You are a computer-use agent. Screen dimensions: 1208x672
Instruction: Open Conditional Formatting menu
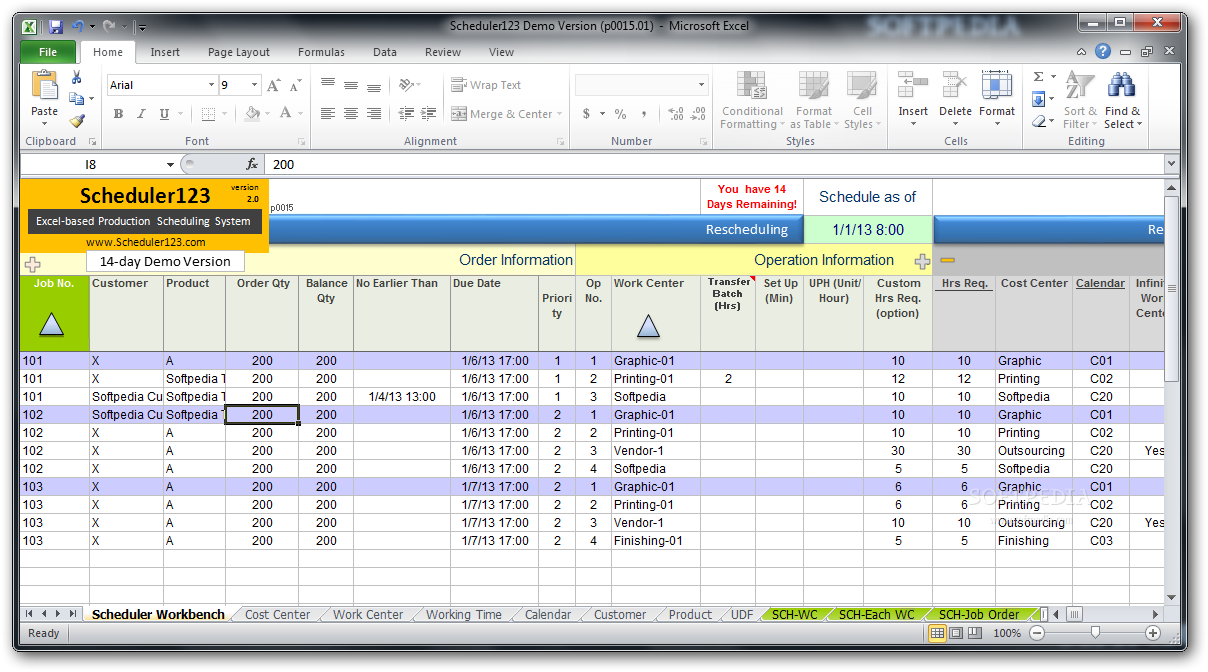pyautogui.click(x=752, y=100)
